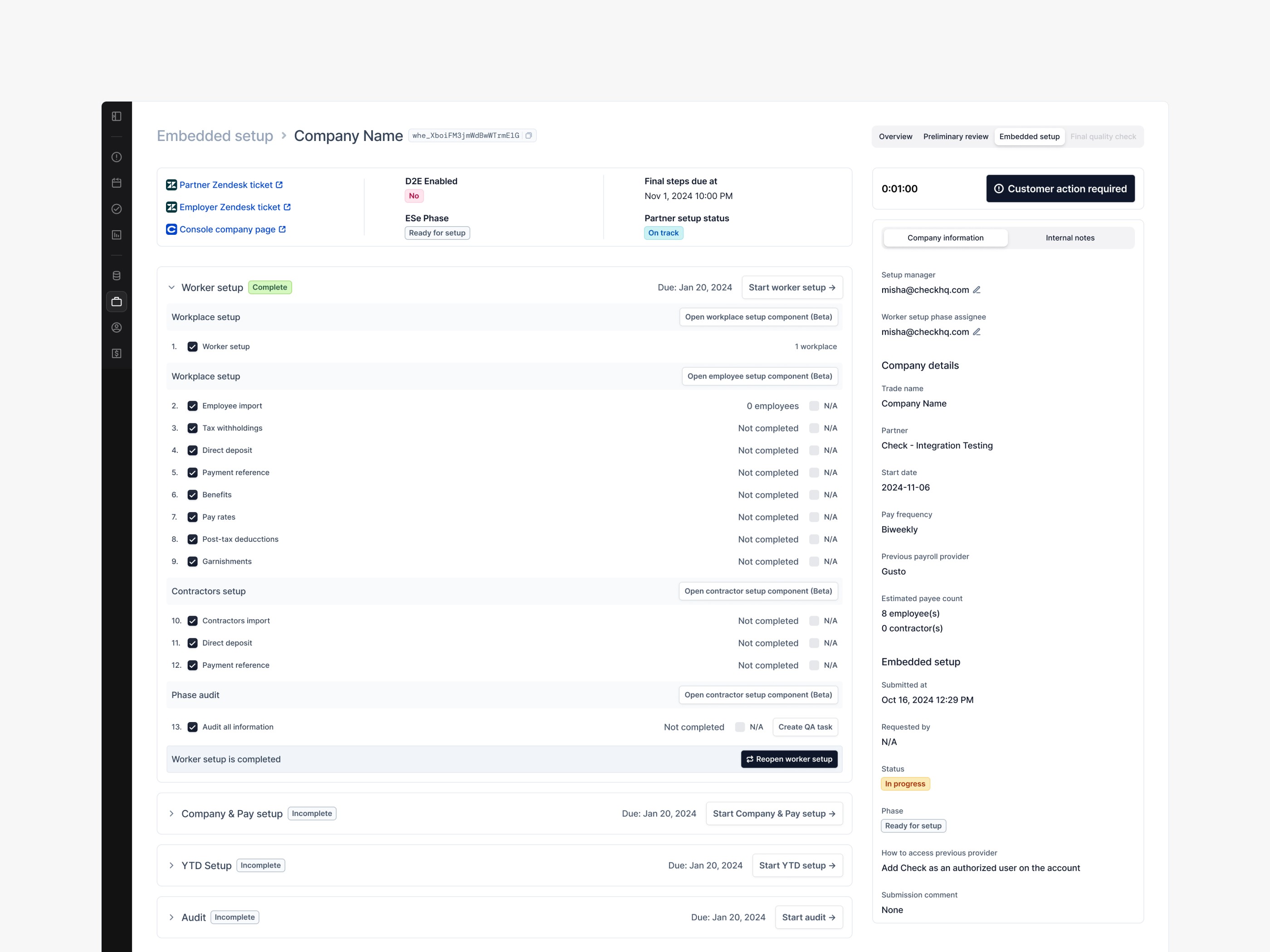Open the user profile sidebar icon
The width and height of the screenshot is (1270, 952).
[x=117, y=328]
